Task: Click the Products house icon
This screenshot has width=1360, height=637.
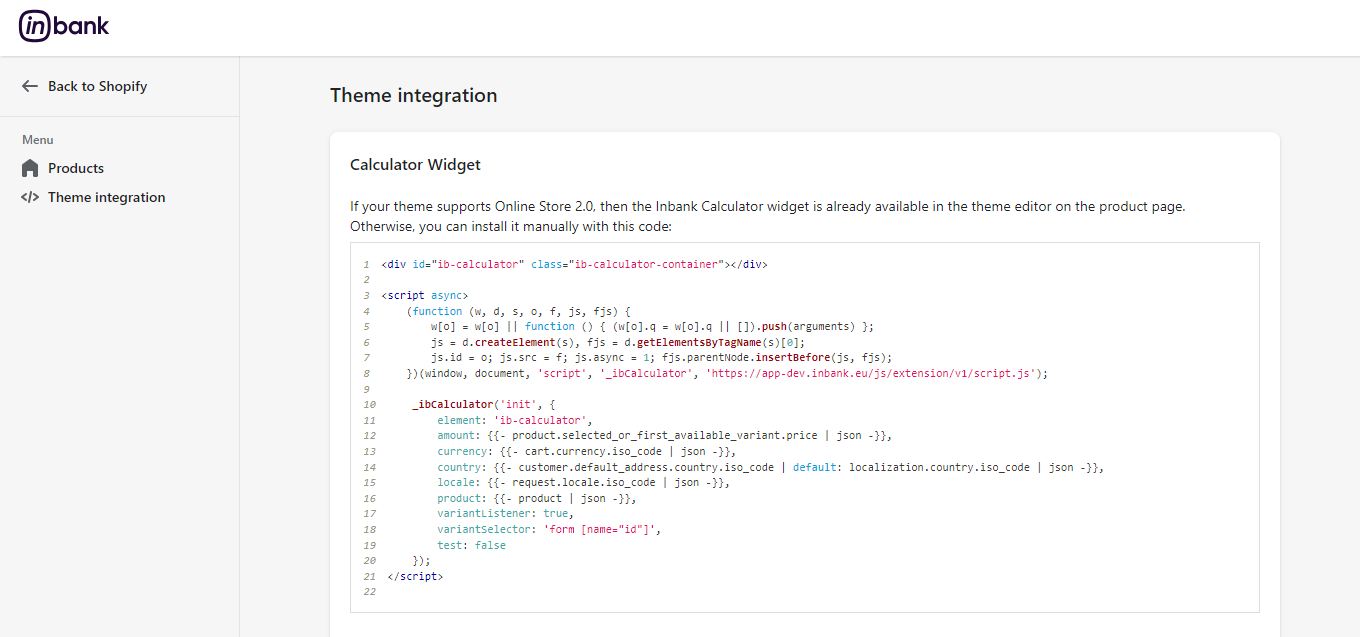Action: [30, 168]
